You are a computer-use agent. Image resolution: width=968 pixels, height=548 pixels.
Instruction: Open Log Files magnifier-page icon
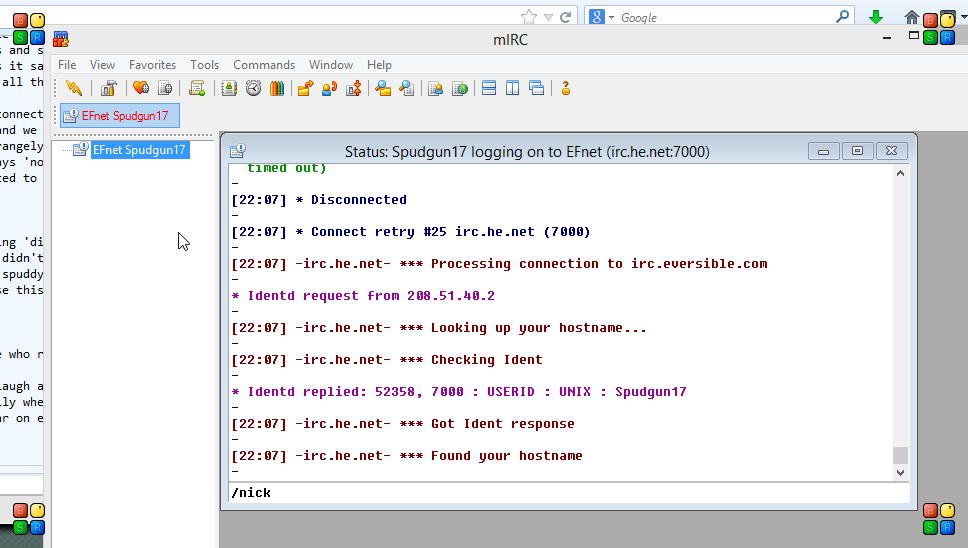tap(407, 88)
